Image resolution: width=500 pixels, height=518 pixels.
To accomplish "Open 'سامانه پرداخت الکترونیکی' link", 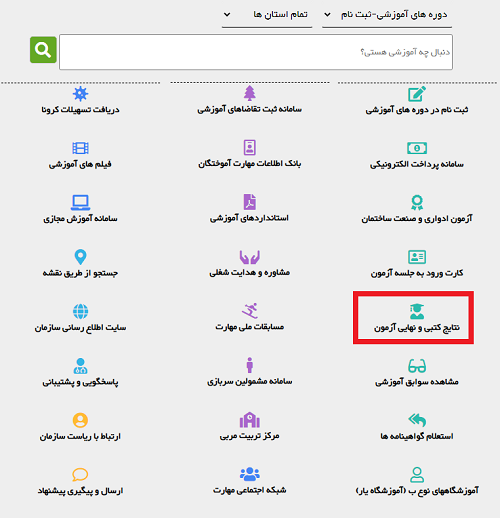I will click(x=417, y=164).
